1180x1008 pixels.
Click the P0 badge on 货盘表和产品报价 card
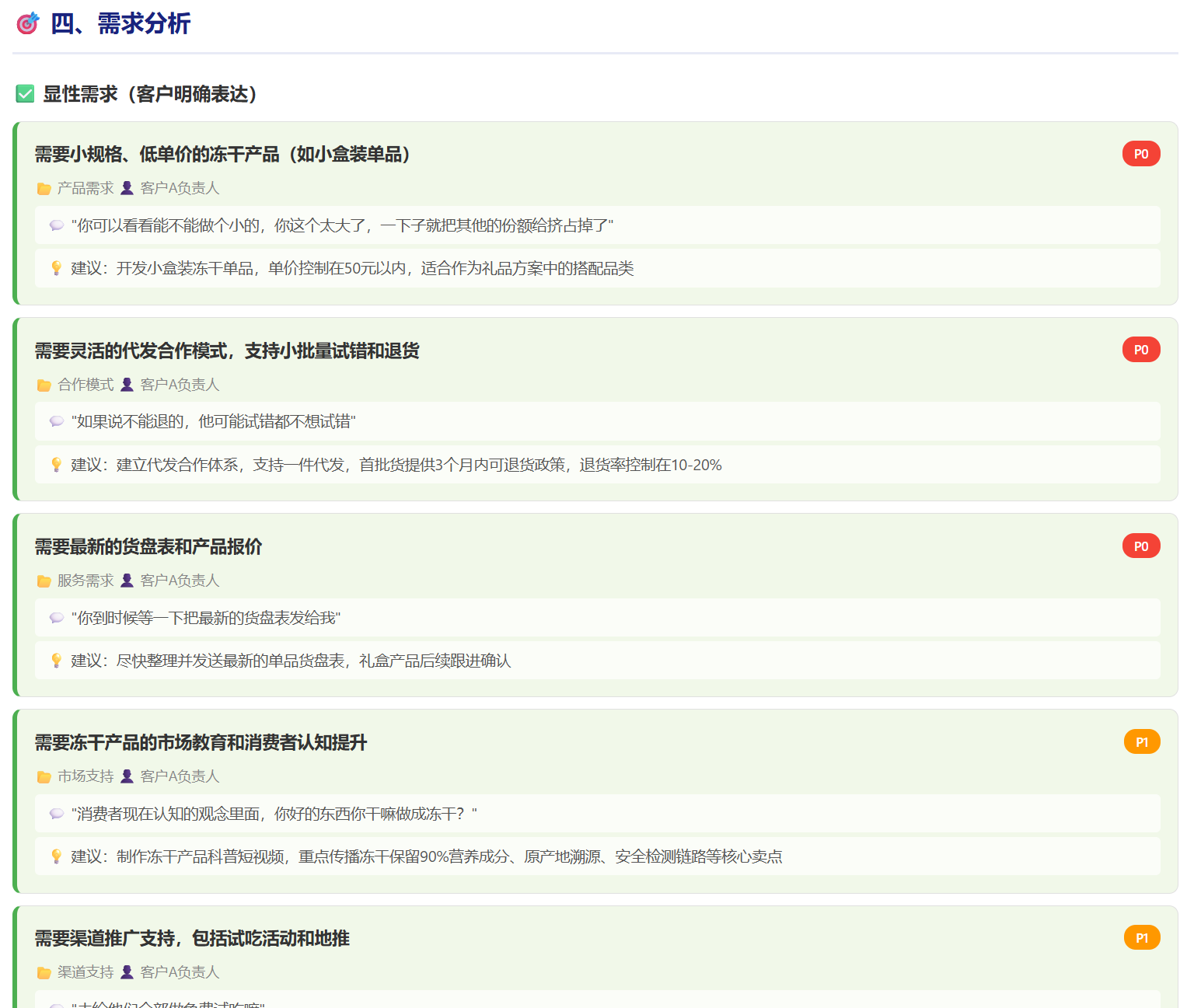click(x=1140, y=546)
